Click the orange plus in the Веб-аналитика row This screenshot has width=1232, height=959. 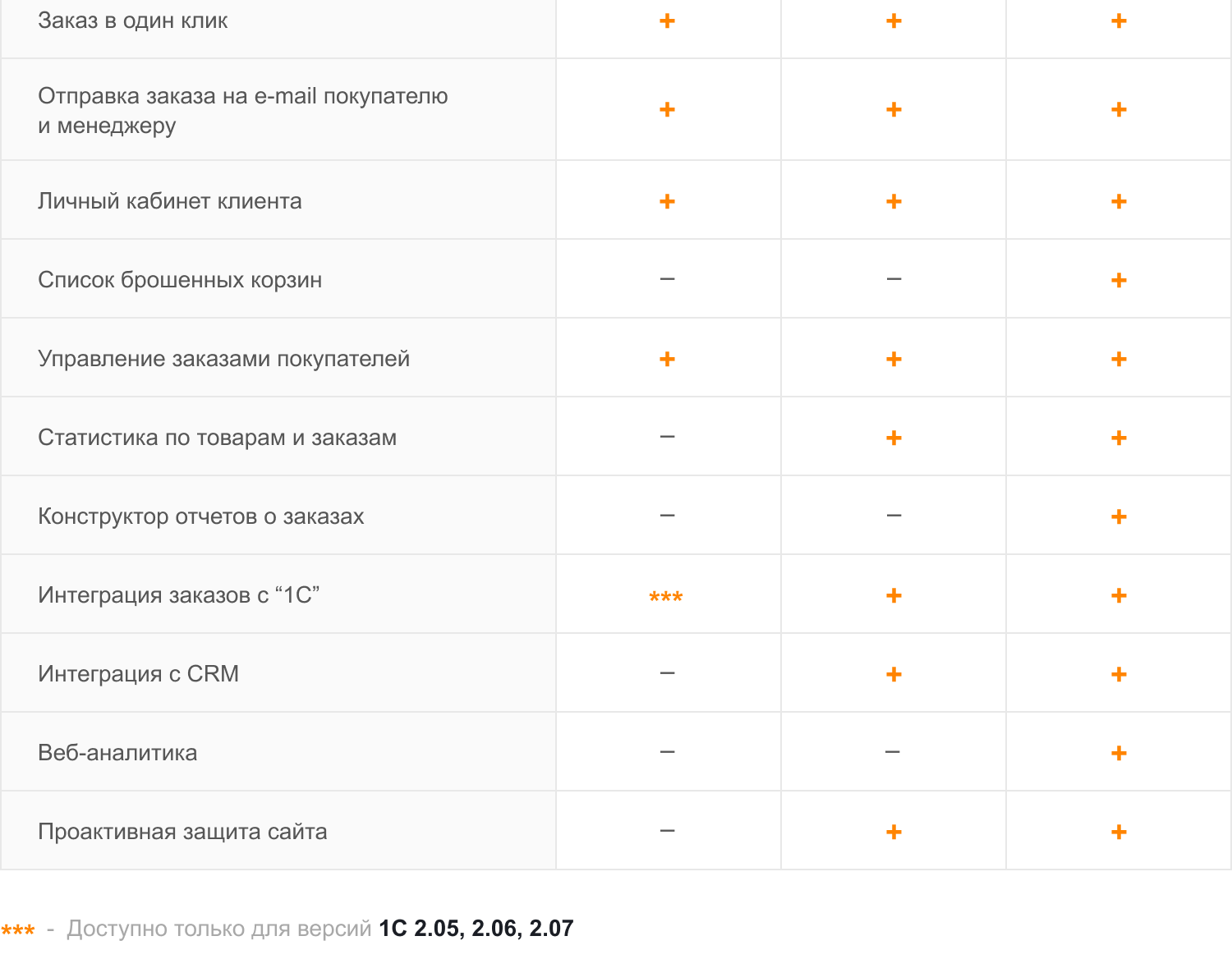(x=1119, y=753)
